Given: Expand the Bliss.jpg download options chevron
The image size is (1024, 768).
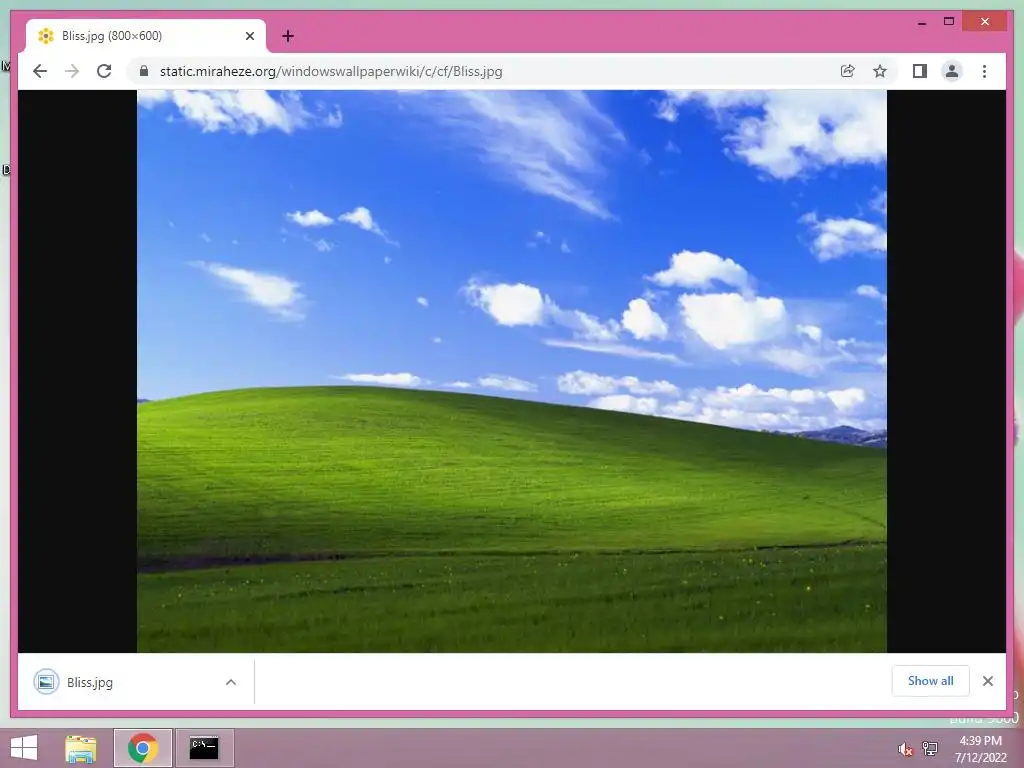Looking at the screenshot, I should click(x=231, y=682).
